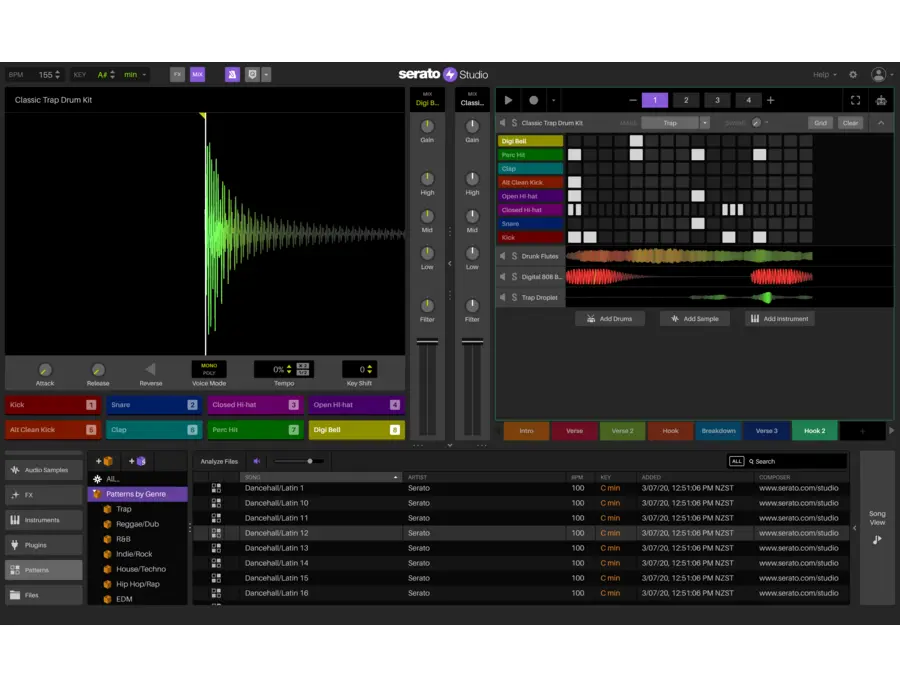The height and width of the screenshot is (687, 900).
Task: Add a new smart crate icon
Action: point(137,461)
